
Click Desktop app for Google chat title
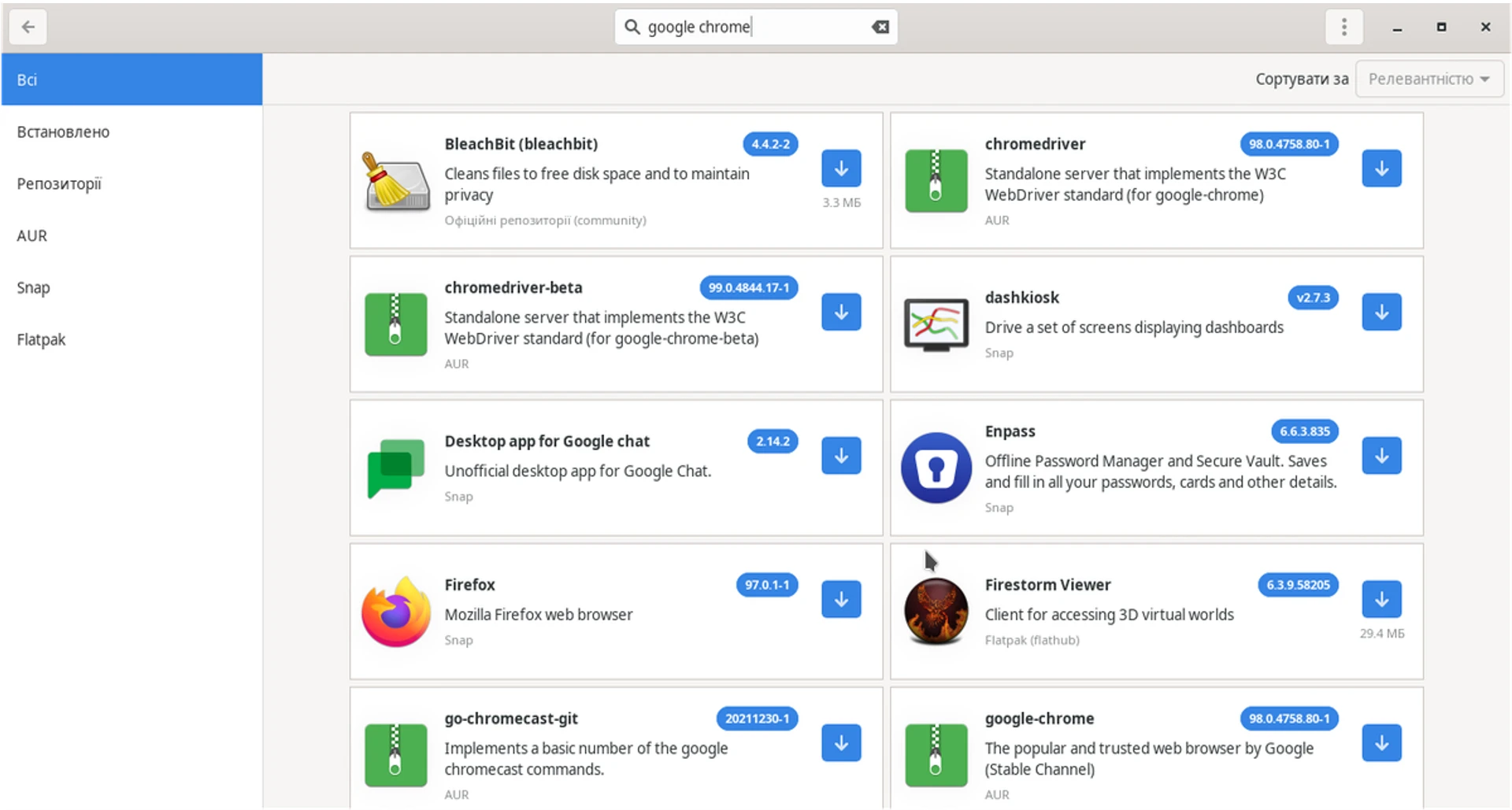(547, 441)
